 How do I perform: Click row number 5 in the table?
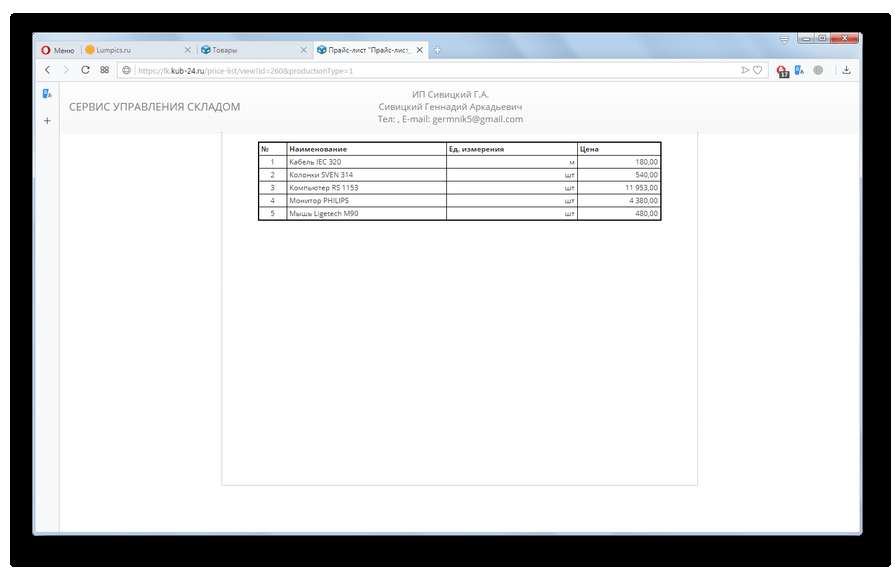272,213
